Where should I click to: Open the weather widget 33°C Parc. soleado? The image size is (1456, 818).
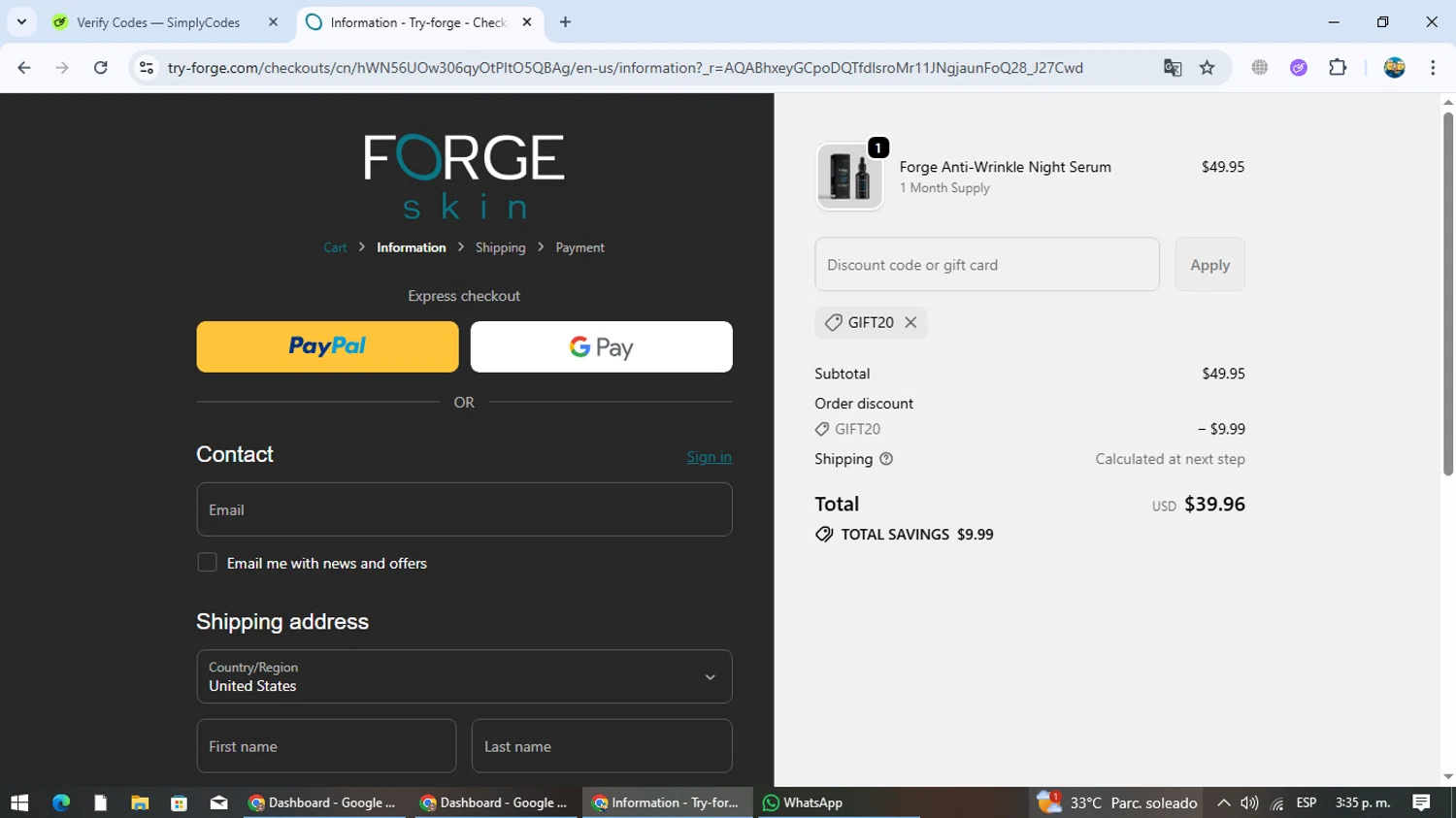(1116, 802)
